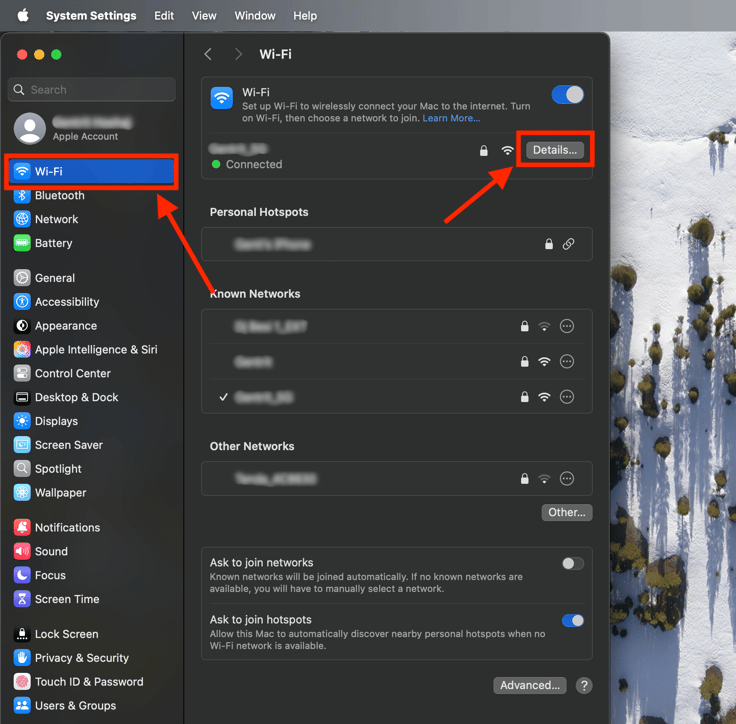Turn off the main Wi-Fi switch
Image resolution: width=736 pixels, height=724 pixels.
coord(567,95)
